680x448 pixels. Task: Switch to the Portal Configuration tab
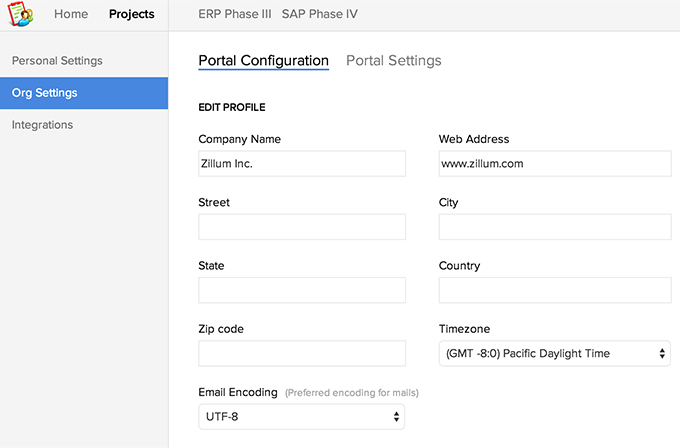pos(263,61)
